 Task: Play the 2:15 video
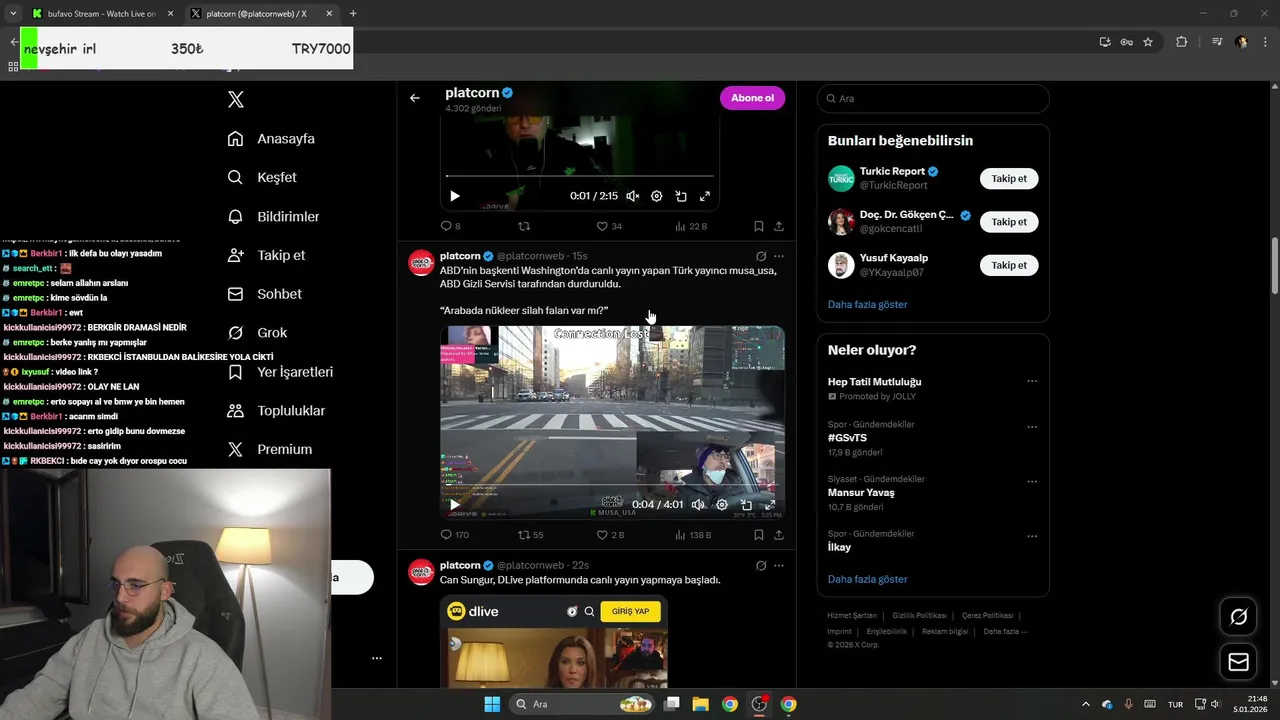(x=455, y=196)
